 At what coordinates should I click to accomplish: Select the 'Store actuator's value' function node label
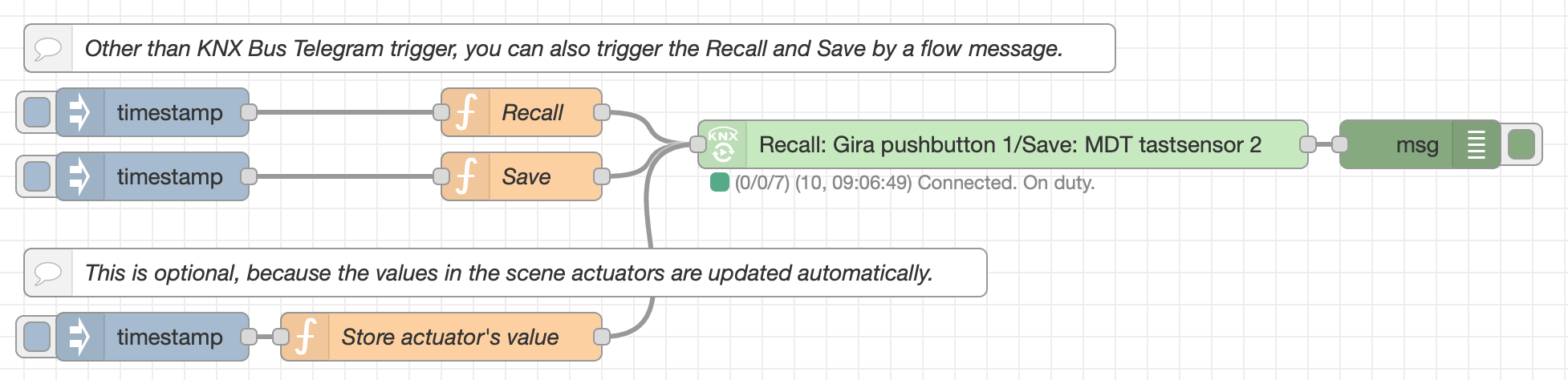(449, 337)
